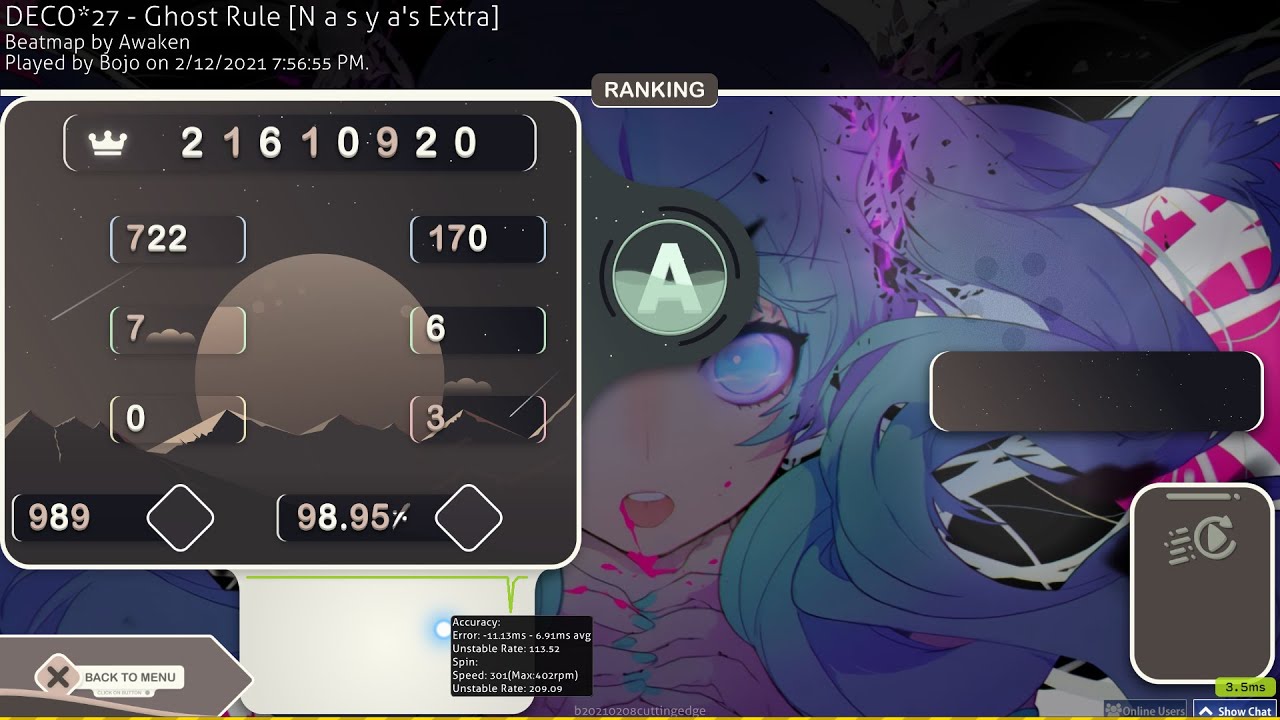Screen dimensions: 1280x720
Task: Click the hit count showing 3
Action: (x=436, y=418)
